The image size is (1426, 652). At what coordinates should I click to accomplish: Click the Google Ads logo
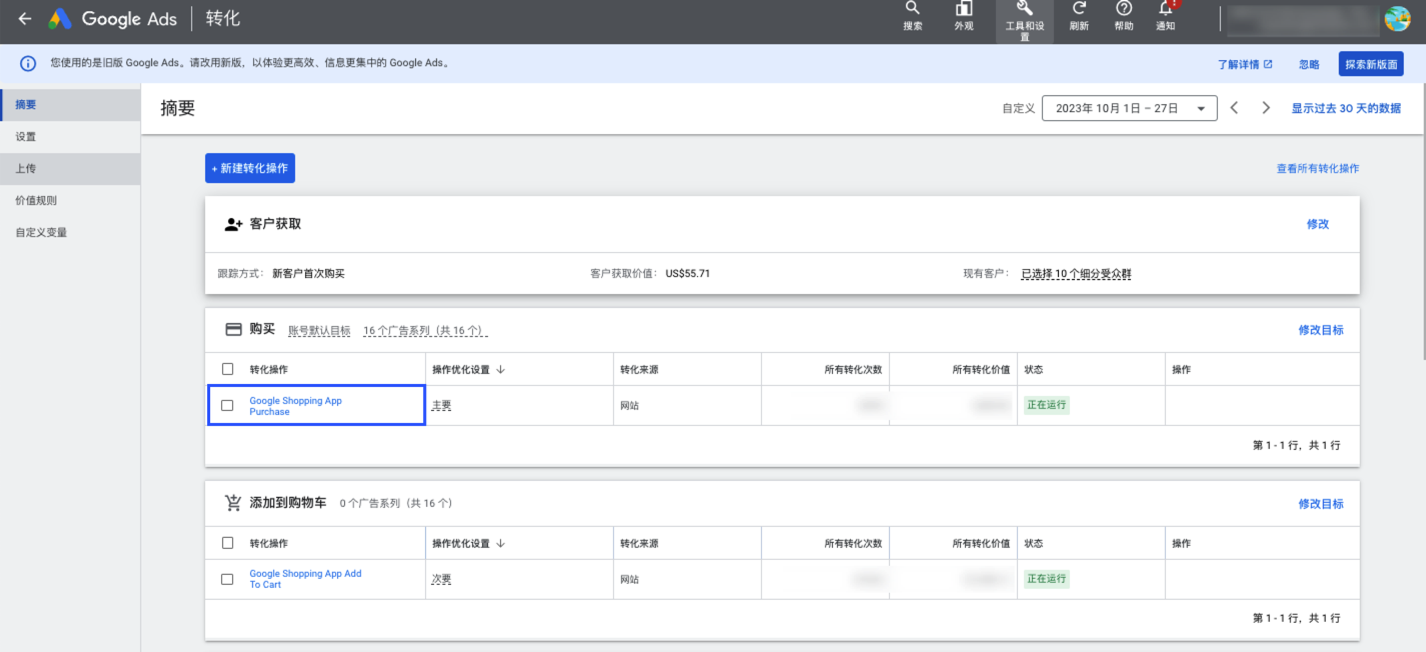pos(112,19)
